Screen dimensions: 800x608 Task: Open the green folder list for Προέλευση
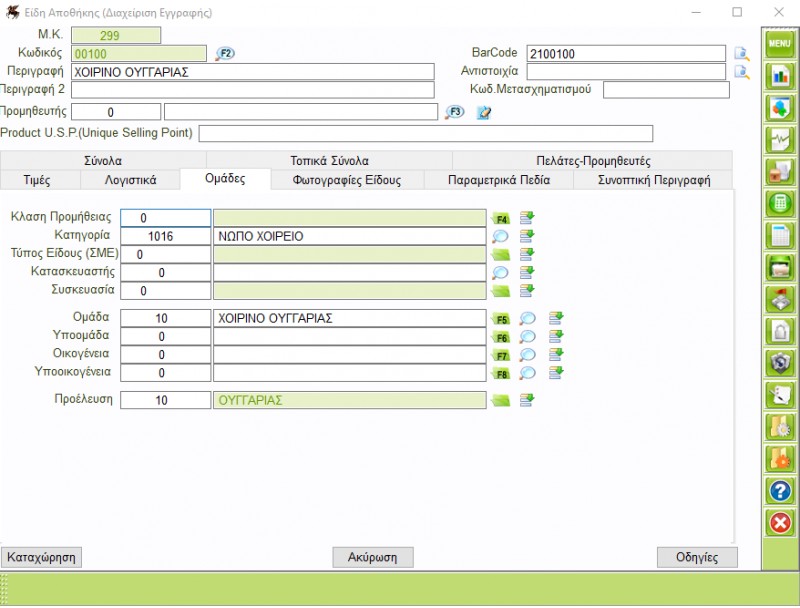click(x=501, y=400)
